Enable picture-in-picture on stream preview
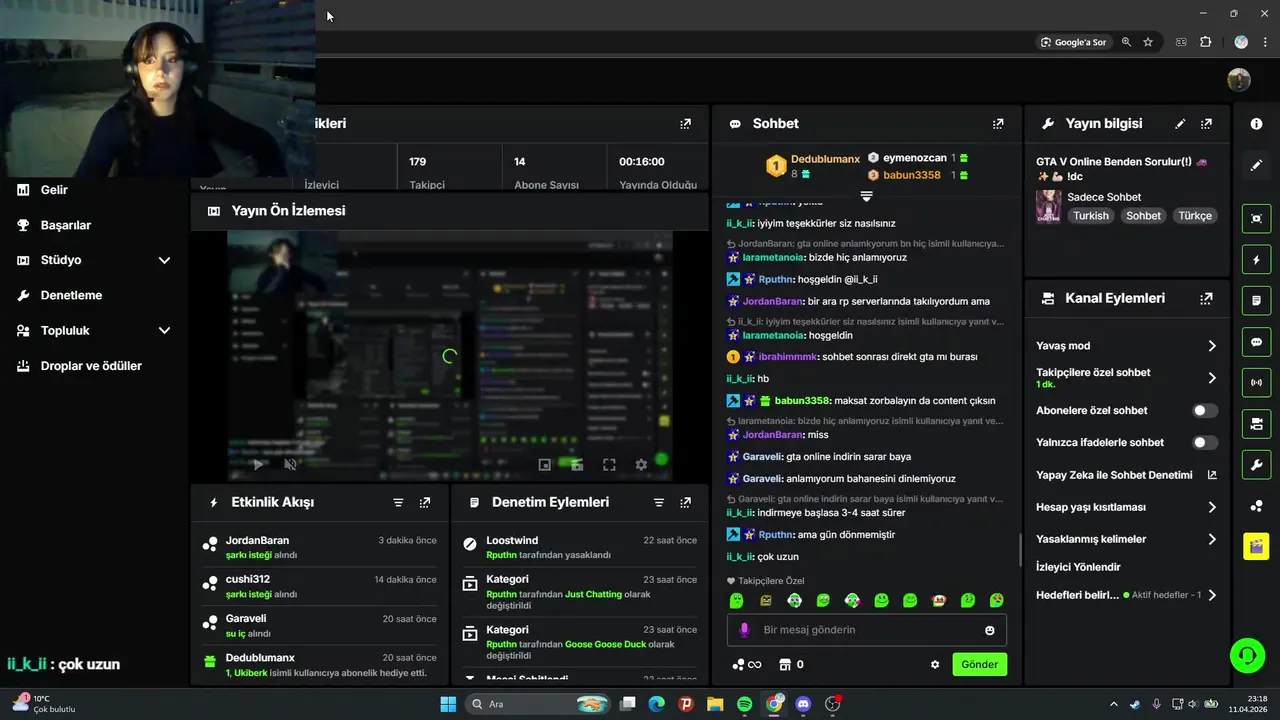Screen dimensions: 1280x720 (545, 464)
